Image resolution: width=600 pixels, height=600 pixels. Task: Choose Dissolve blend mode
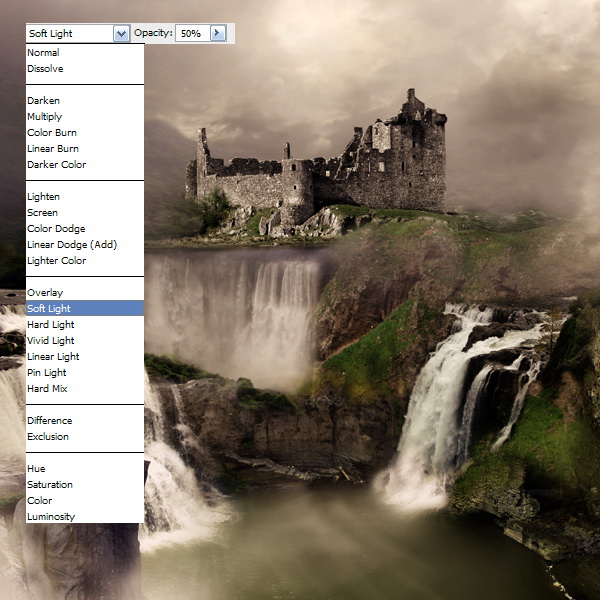45,69
